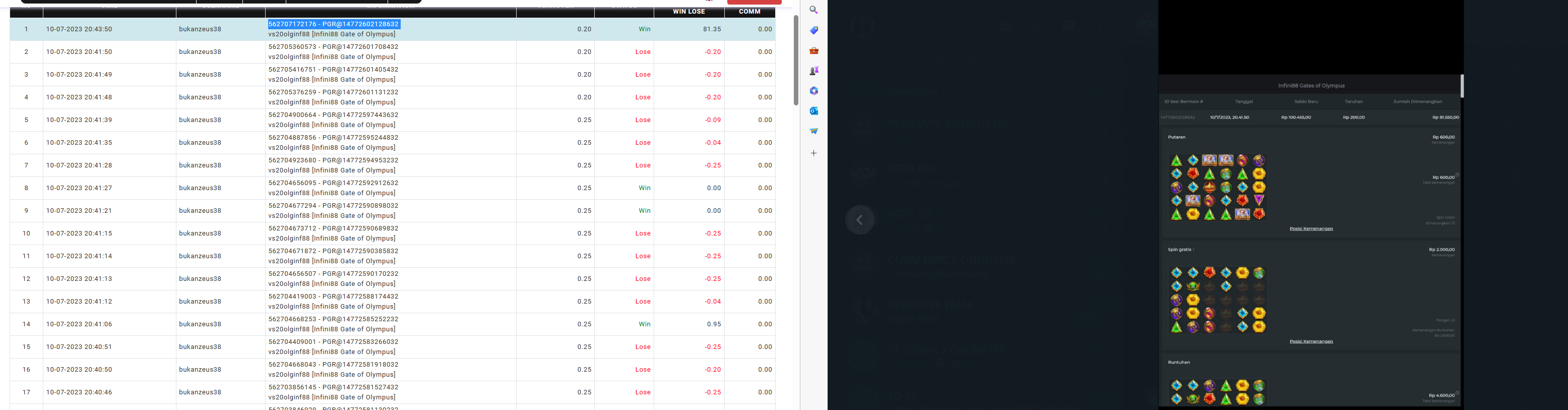
Task: Click the COMM column header
Action: [x=749, y=12]
